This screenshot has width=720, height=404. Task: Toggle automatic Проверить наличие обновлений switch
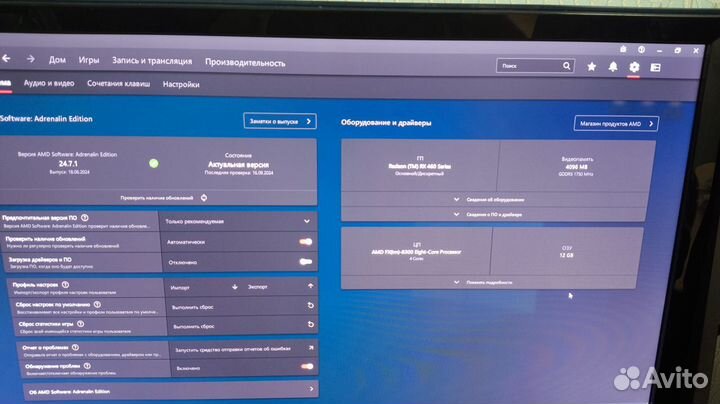305,241
